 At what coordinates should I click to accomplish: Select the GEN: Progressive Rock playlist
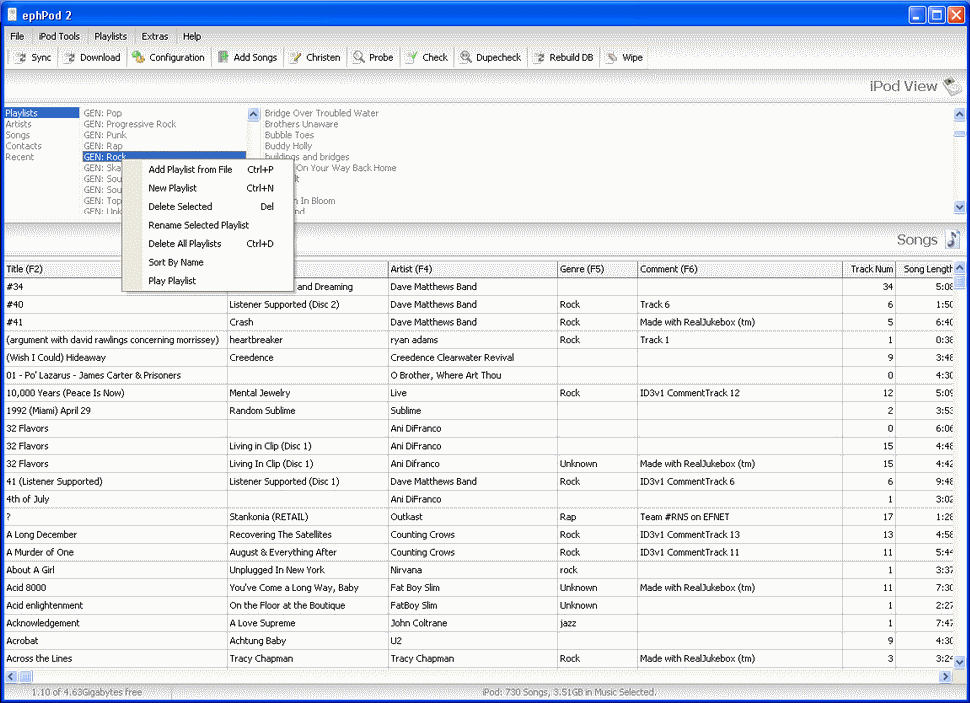coord(130,124)
